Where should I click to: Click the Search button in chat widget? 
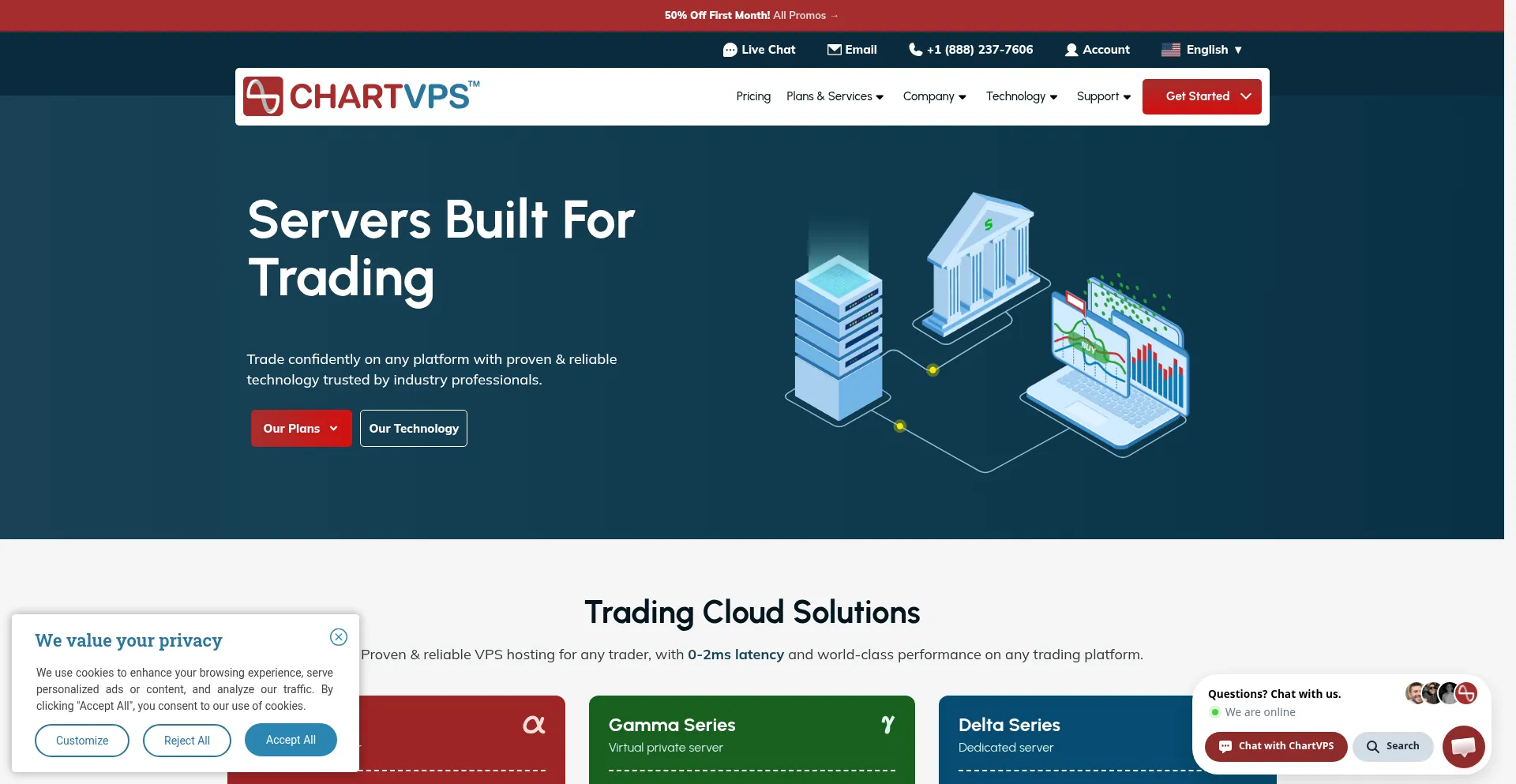coord(1393,746)
